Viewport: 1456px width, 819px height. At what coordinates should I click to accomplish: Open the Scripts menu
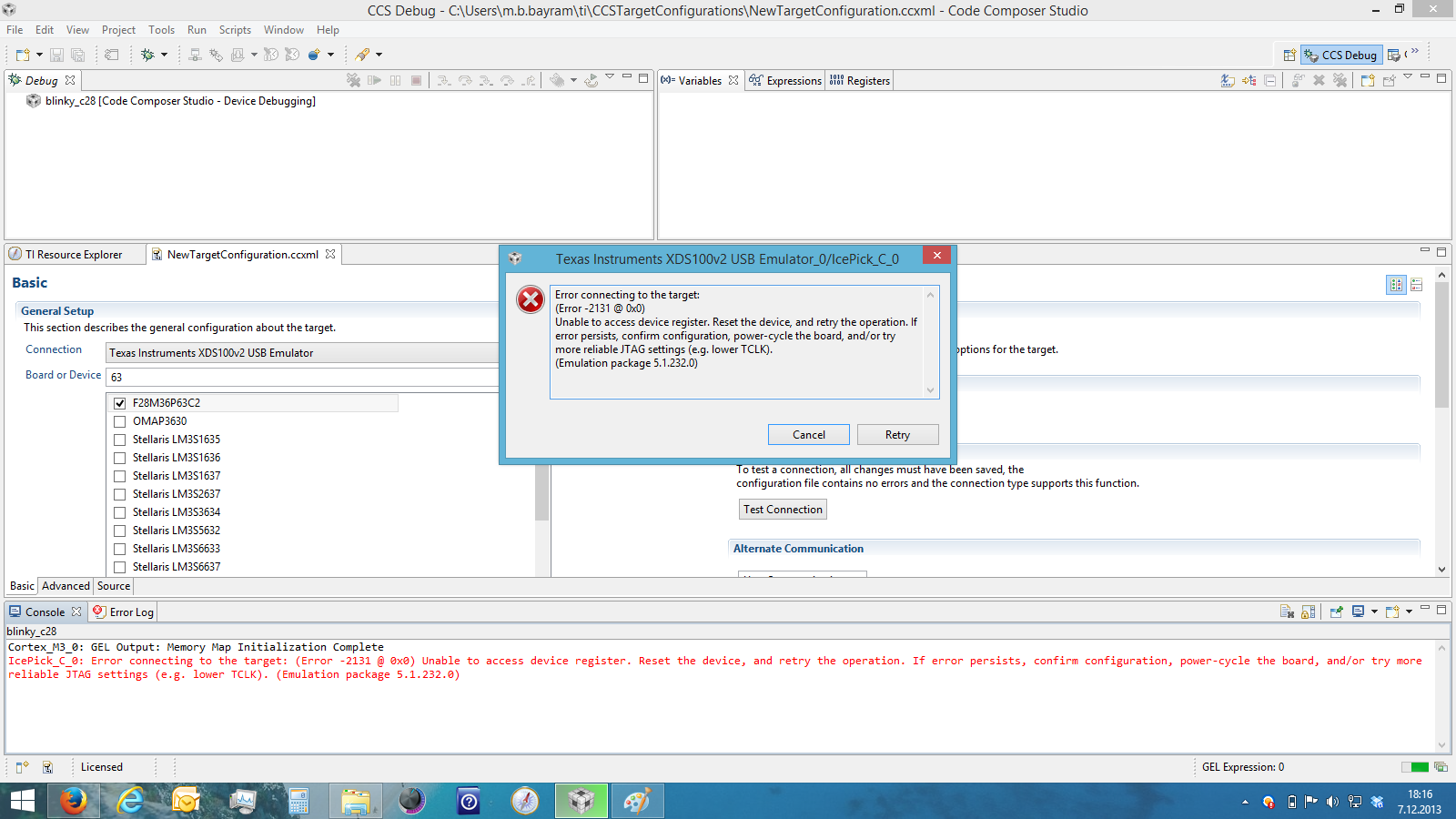click(235, 30)
